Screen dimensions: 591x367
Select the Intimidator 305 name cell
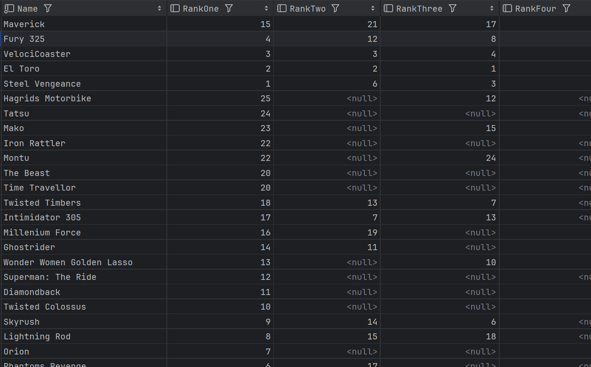coord(84,217)
